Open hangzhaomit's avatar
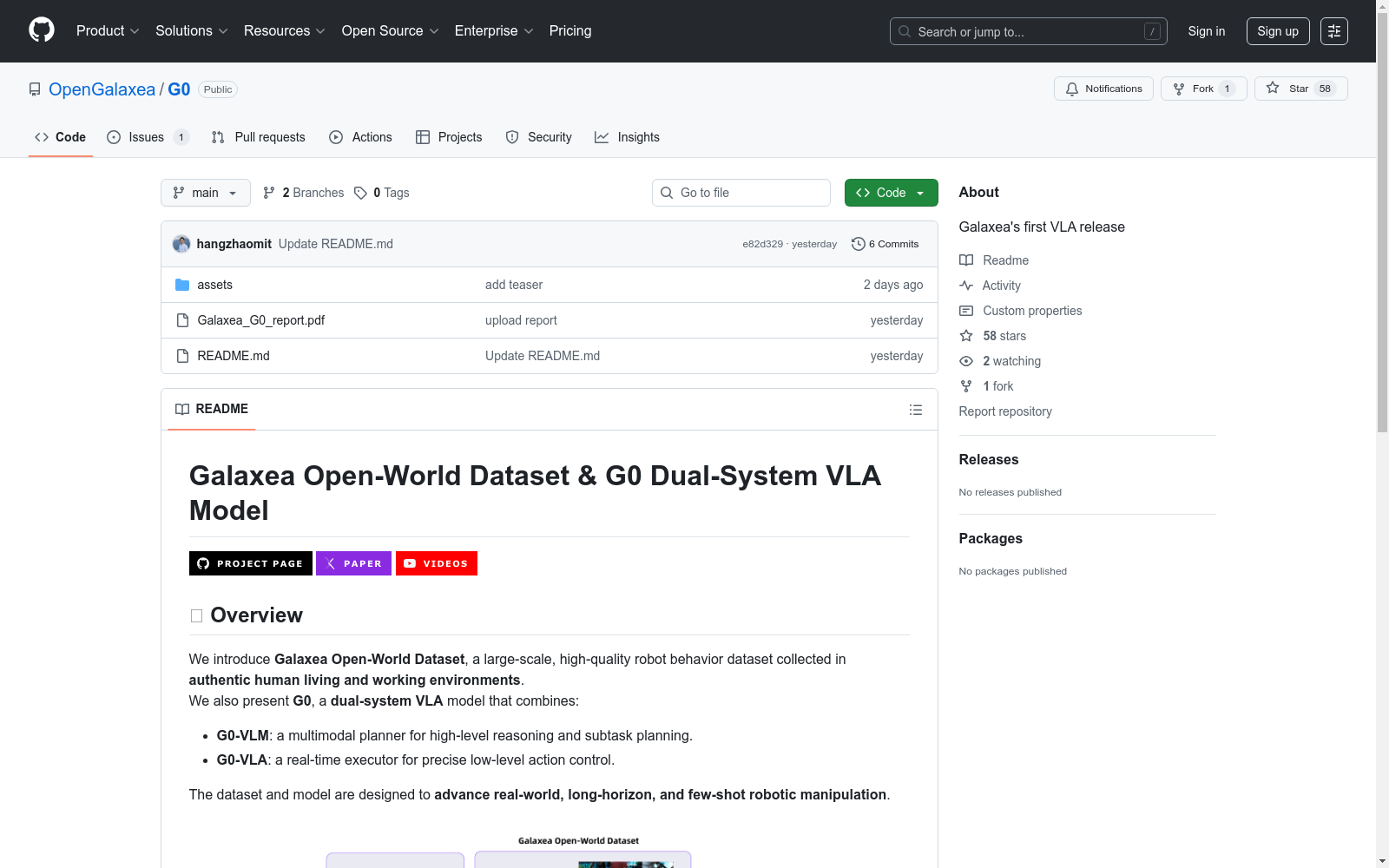Viewport: 1389px width, 868px height. click(x=181, y=244)
